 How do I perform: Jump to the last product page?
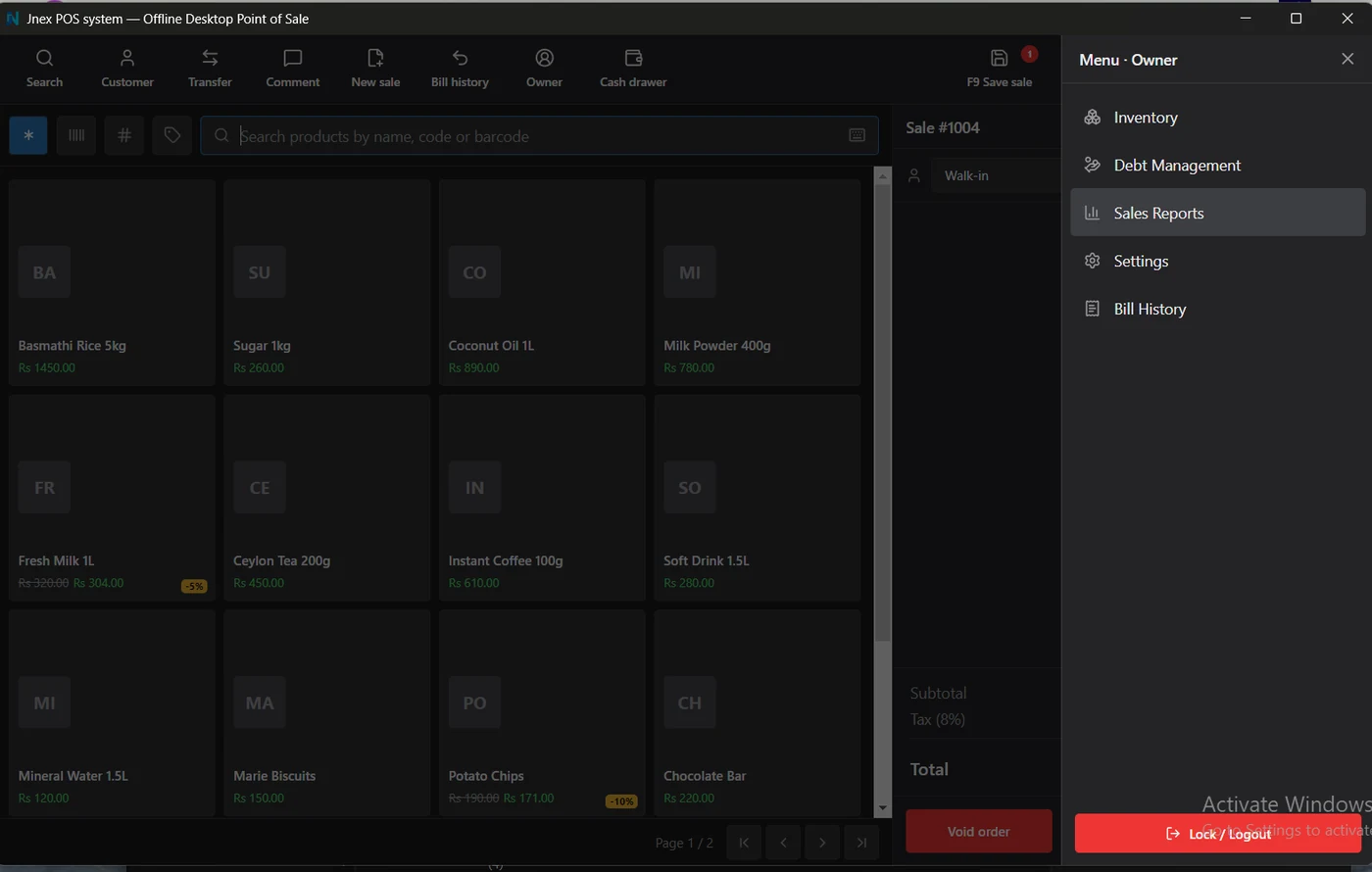coord(861,843)
